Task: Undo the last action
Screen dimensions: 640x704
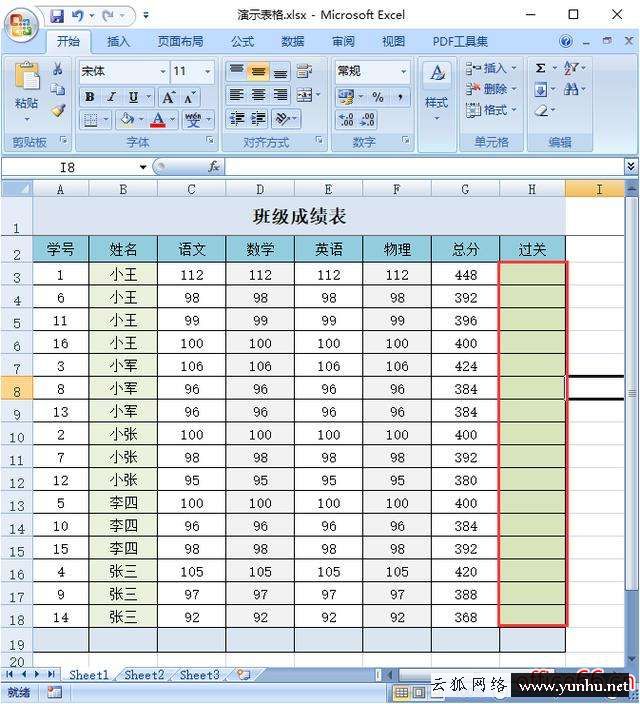Action: (78, 16)
